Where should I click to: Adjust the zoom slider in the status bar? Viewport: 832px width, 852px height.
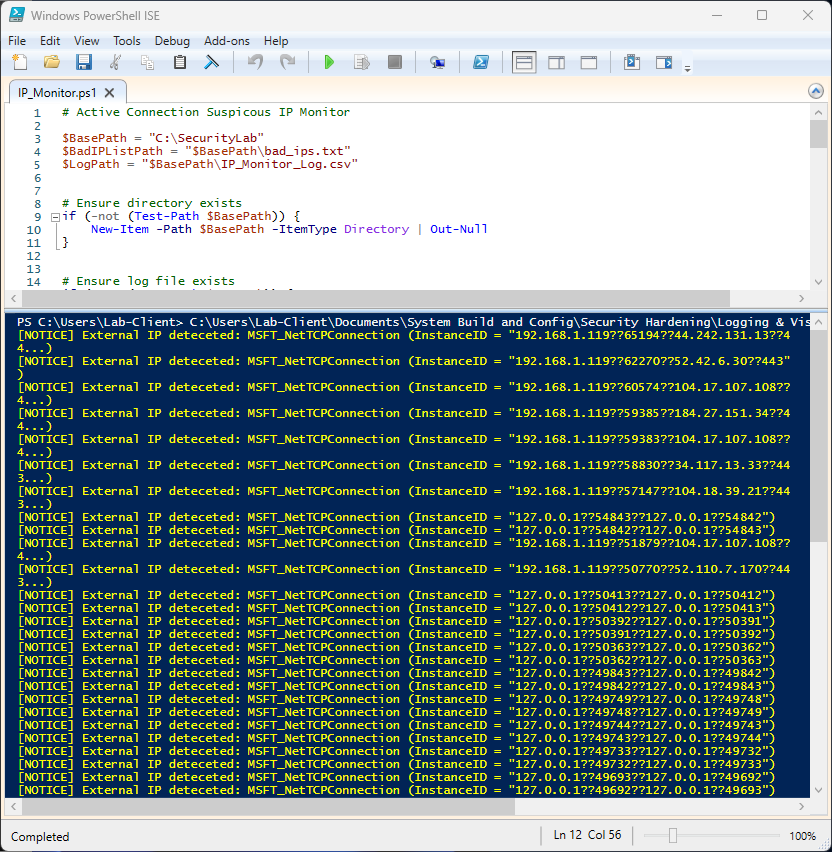point(673,836)
